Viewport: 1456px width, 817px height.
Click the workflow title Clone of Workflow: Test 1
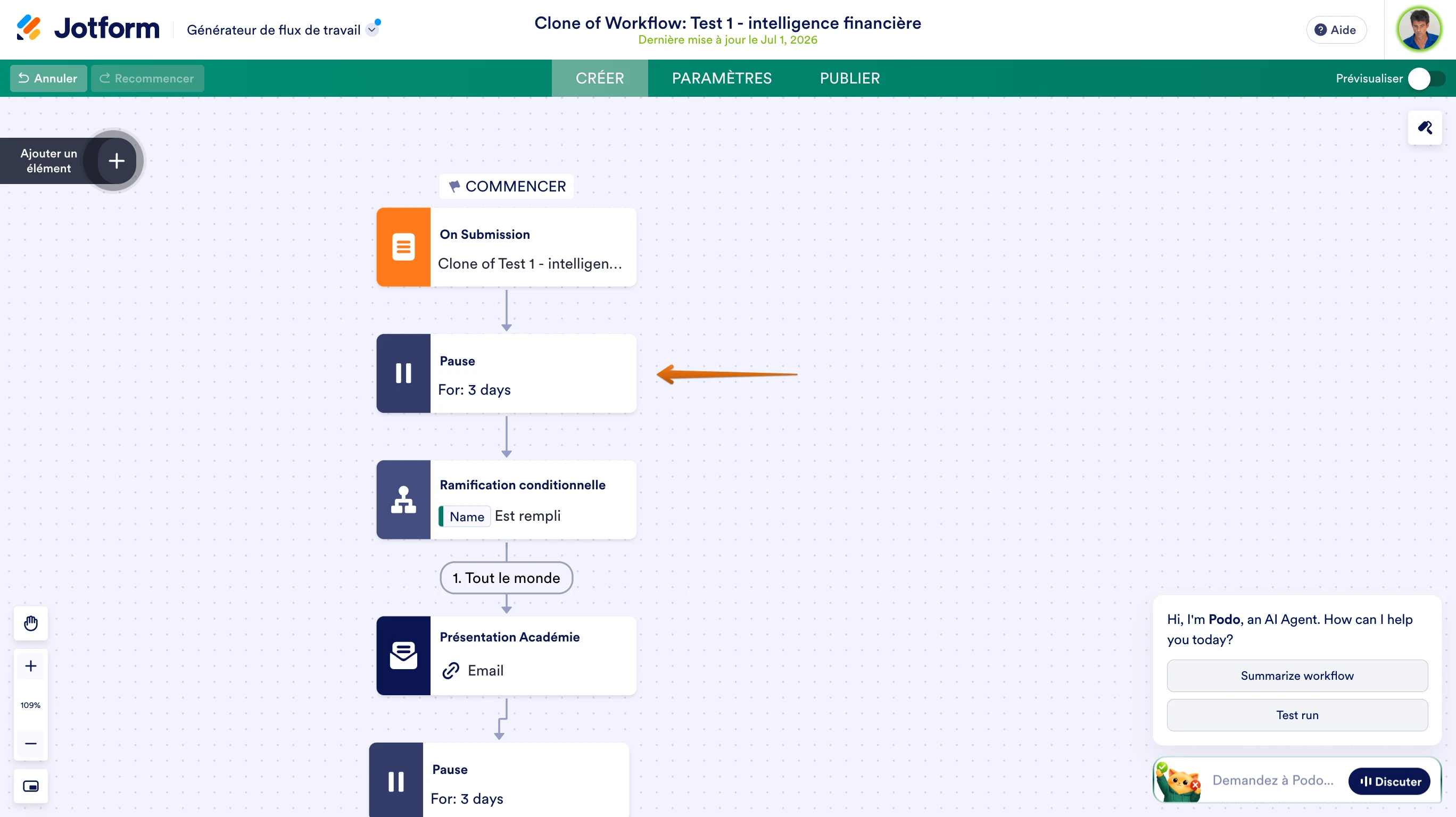[x=727, y=23]
